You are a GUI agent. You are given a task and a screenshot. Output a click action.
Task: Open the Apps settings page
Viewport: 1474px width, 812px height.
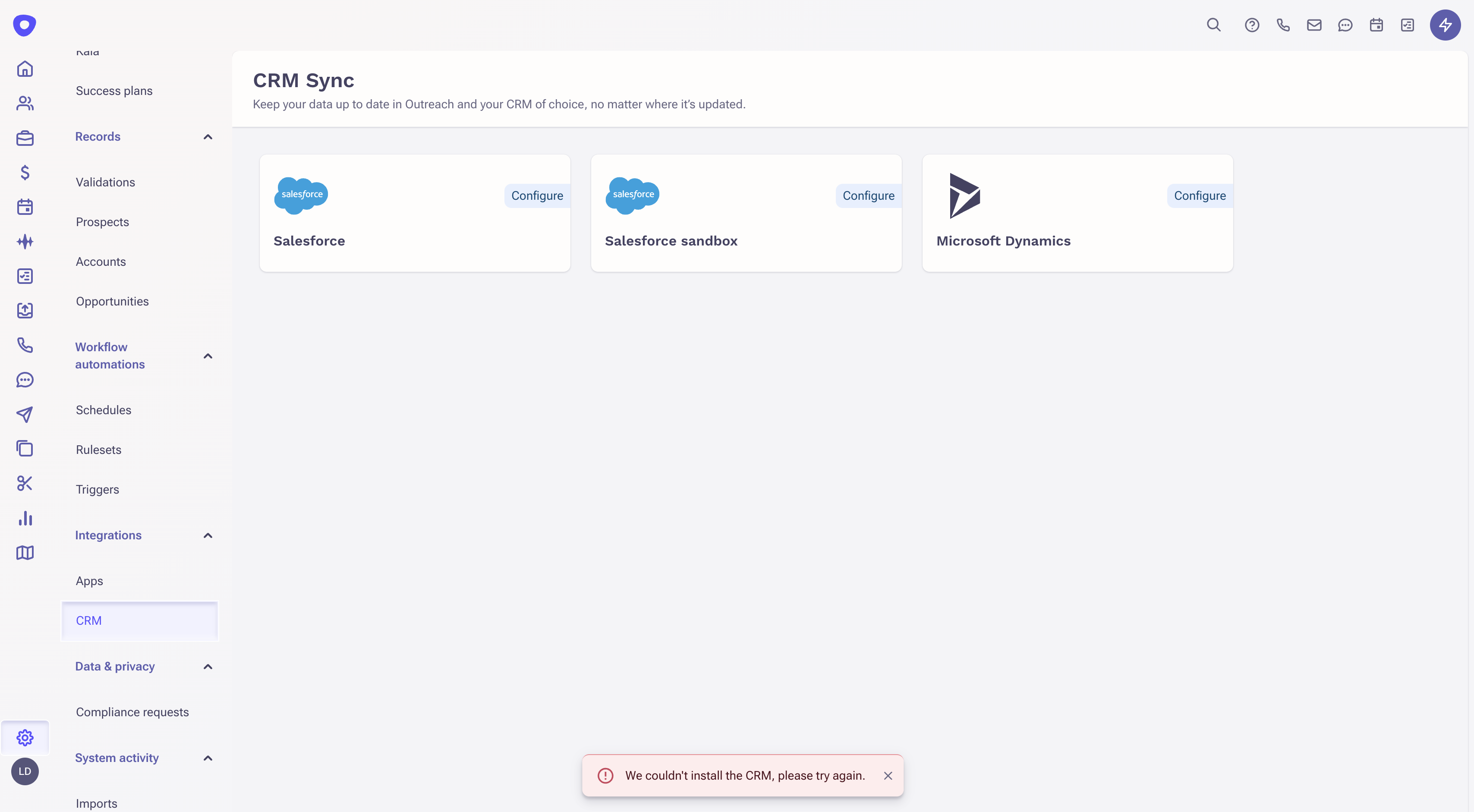coord(89,581)
